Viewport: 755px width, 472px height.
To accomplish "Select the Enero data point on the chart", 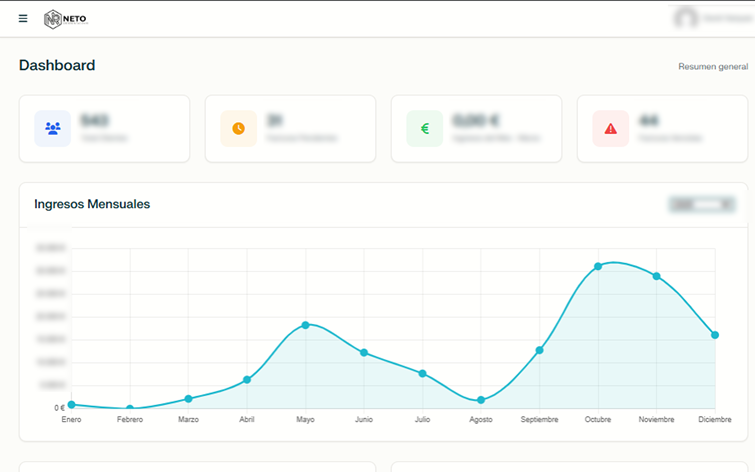I will 71,405.
